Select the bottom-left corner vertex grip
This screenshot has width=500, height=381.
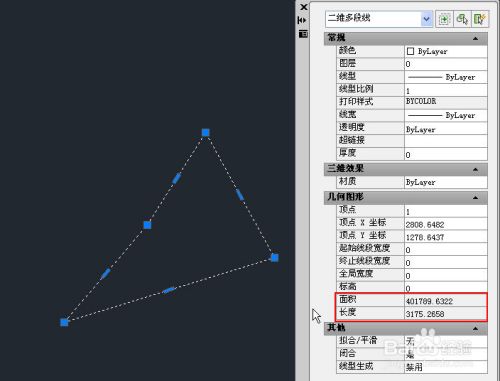[64, 322]
